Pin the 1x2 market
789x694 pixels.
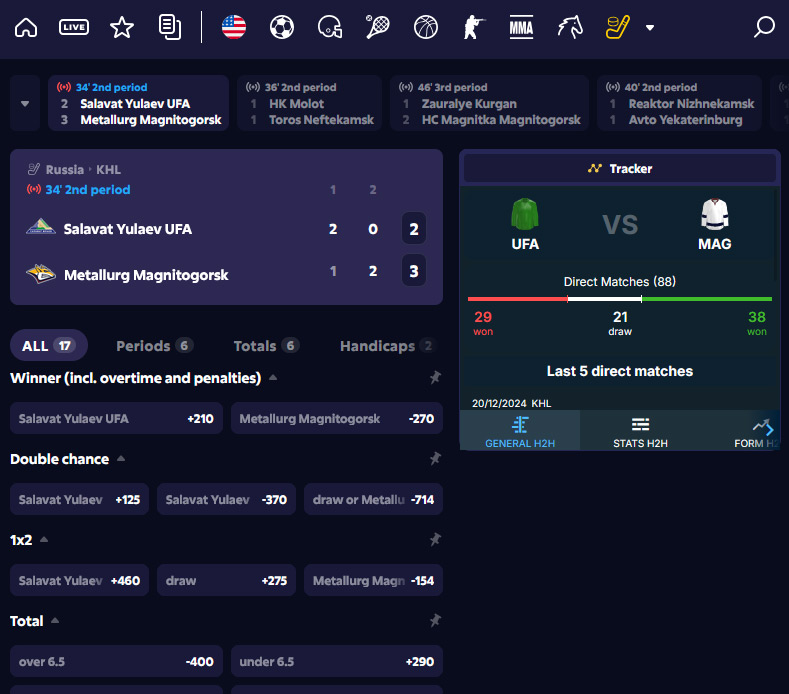pos(435,539)
